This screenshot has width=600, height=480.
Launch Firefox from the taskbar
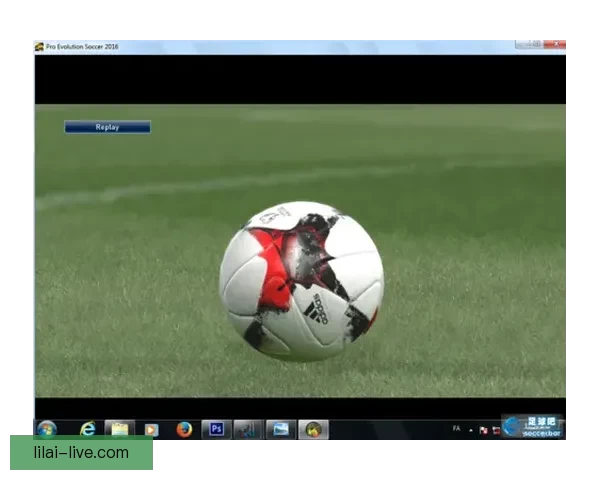click(184, 429)
